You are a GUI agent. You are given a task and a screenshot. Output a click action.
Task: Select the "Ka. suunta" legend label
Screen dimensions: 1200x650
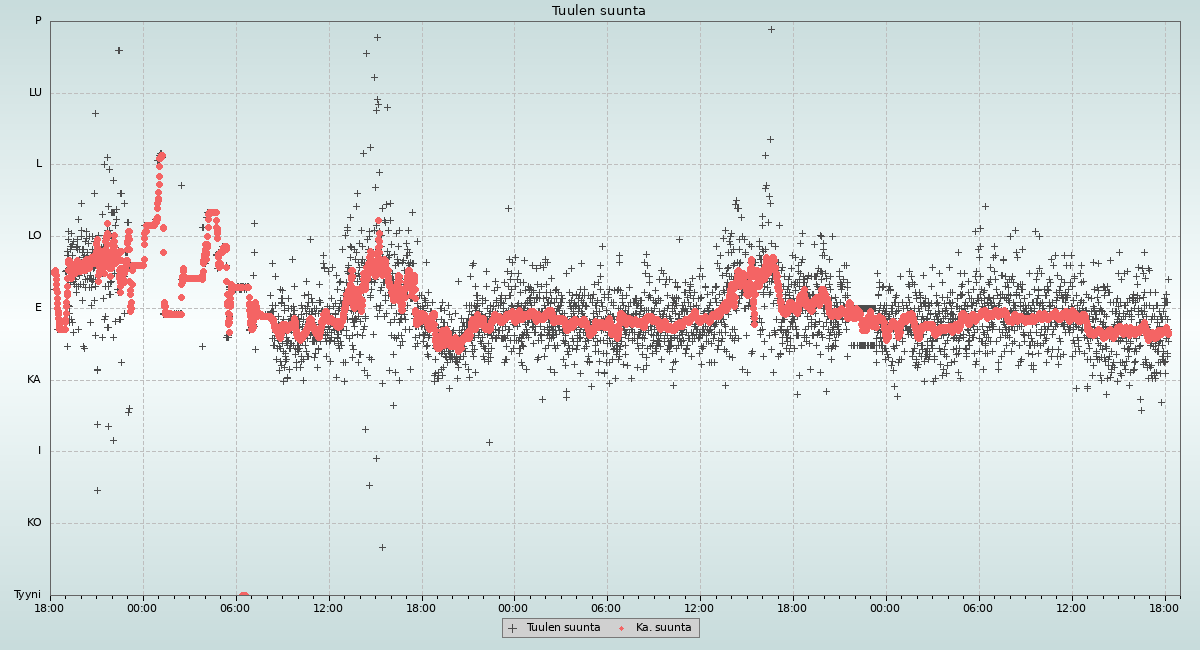[x=663, y=628]
